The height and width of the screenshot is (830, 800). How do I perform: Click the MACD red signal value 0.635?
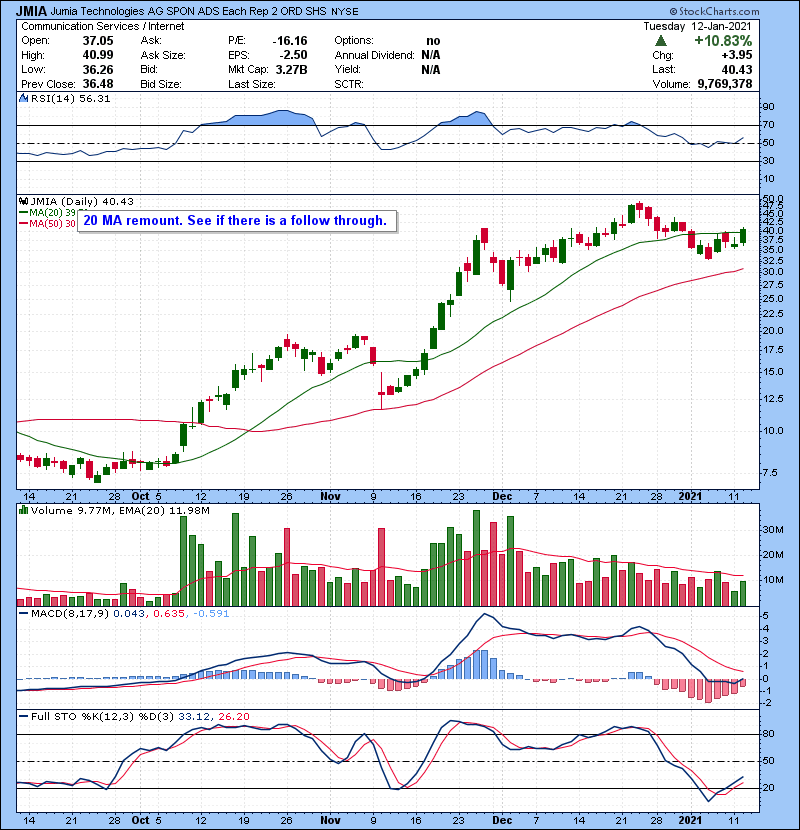pyautogui.click(x=169, y=614)
